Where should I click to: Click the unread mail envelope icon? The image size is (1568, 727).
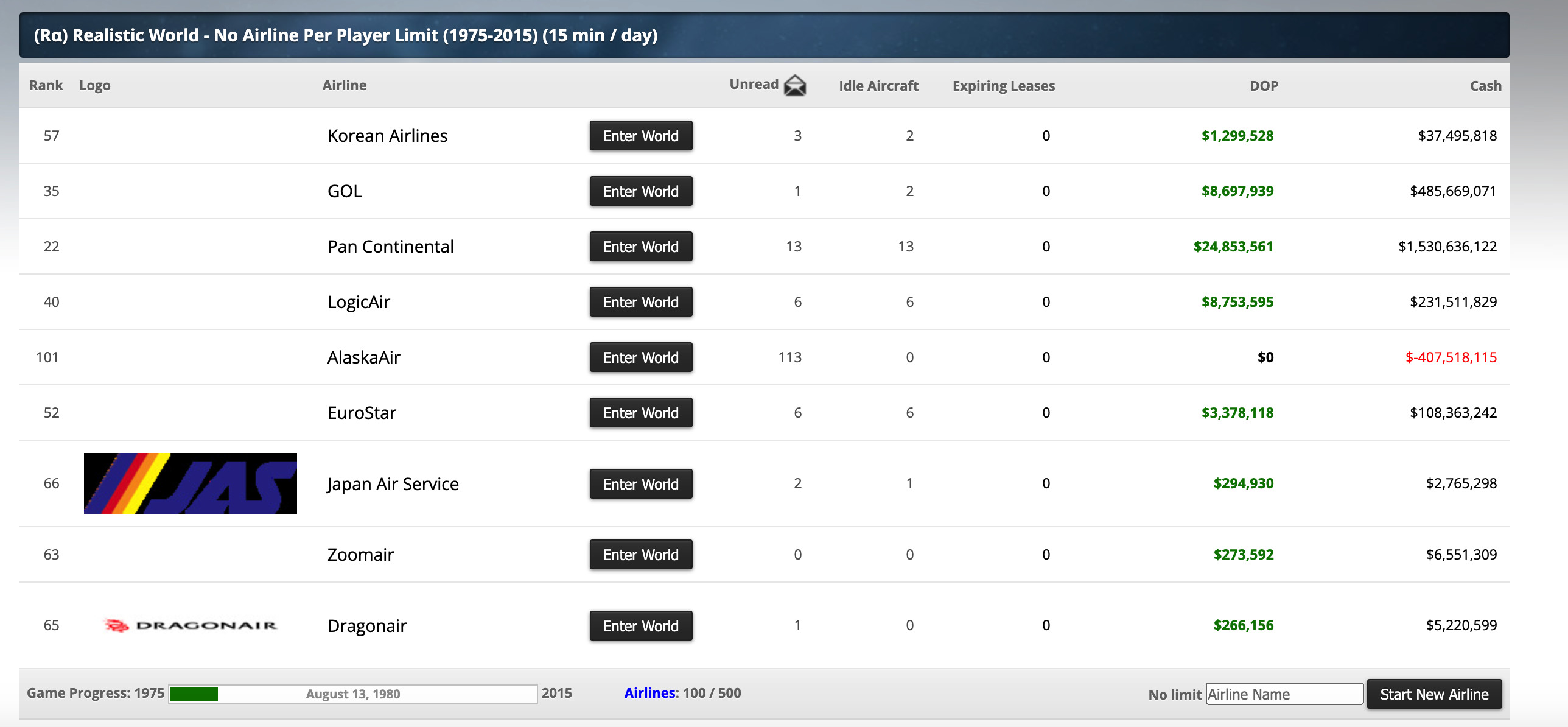tap(795, 85)
